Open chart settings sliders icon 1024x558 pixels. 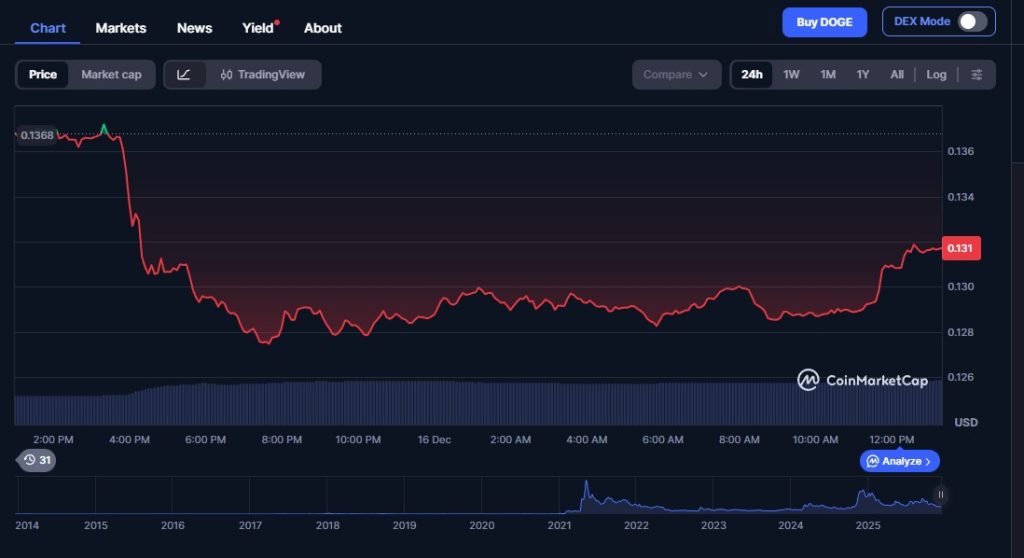pos(976,75)
